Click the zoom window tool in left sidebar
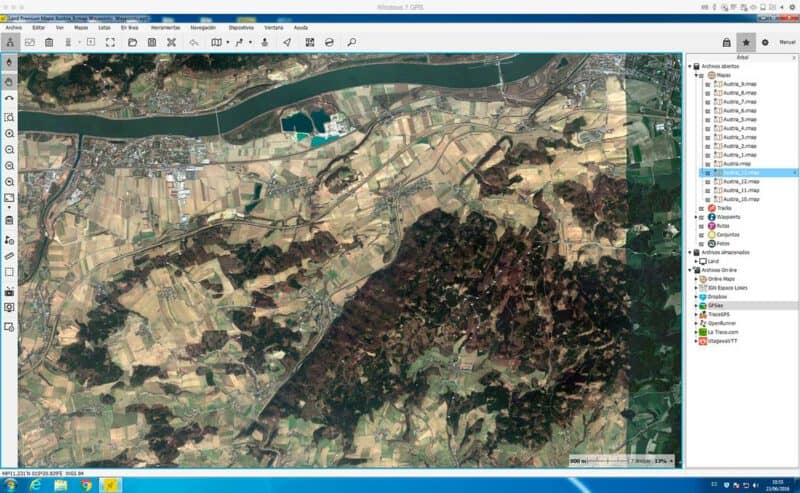800x493 pixels. [x=9, y=117]
